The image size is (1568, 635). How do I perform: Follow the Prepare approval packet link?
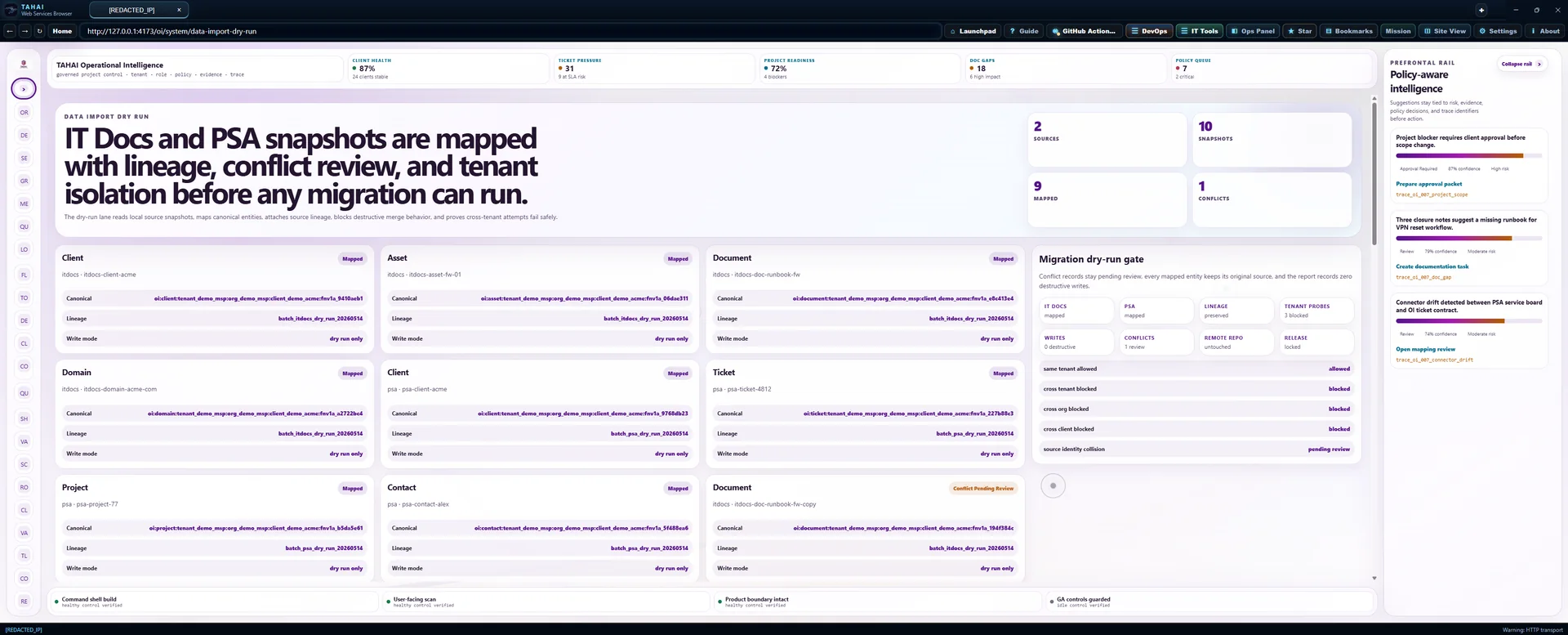1428,184
